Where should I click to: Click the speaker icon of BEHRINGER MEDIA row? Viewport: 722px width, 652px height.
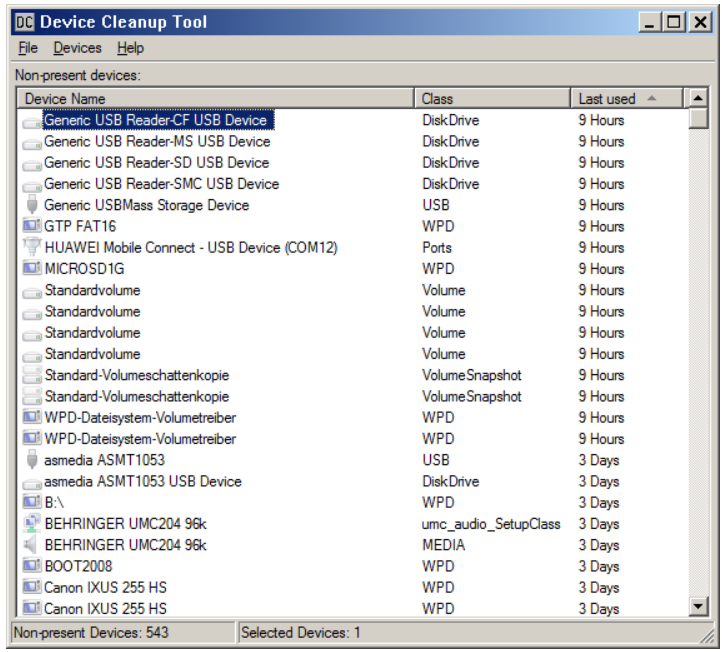30,545
